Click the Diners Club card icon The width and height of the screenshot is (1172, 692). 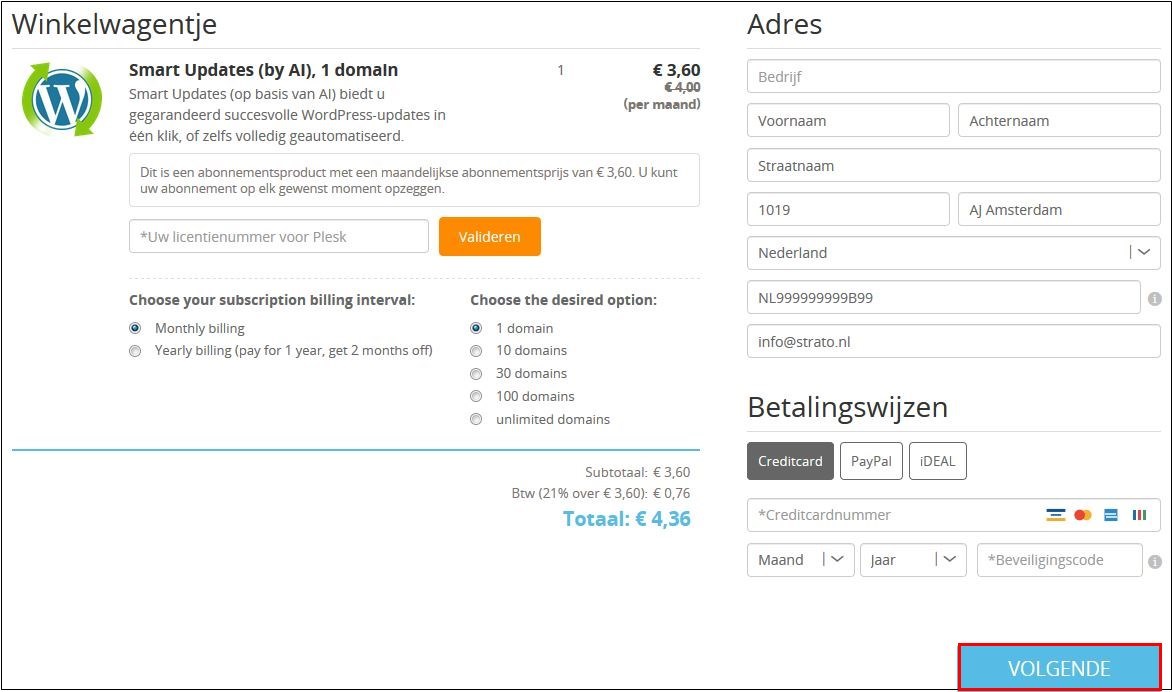click(1139, 514)
